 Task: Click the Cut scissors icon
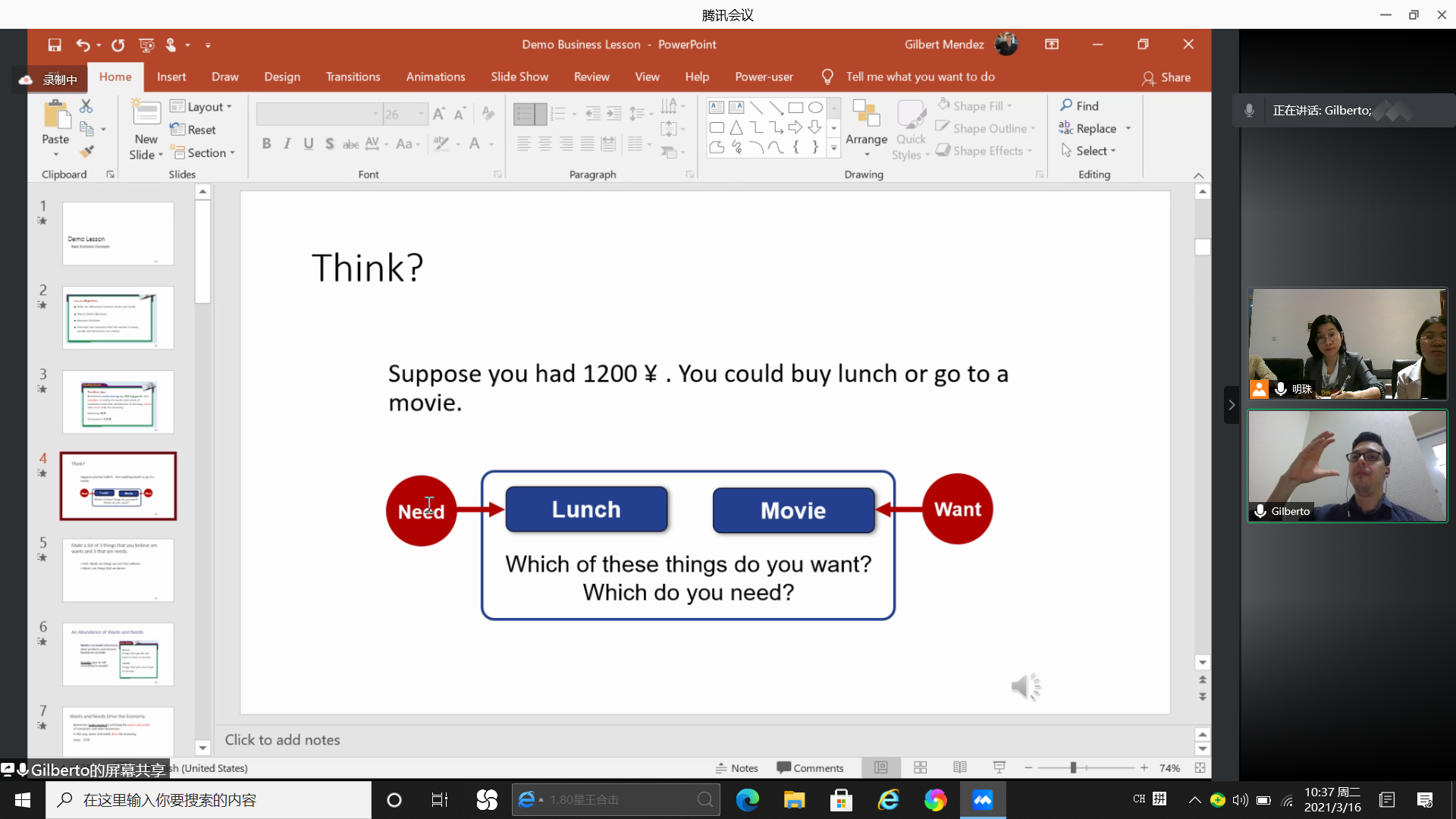[86, 106]
